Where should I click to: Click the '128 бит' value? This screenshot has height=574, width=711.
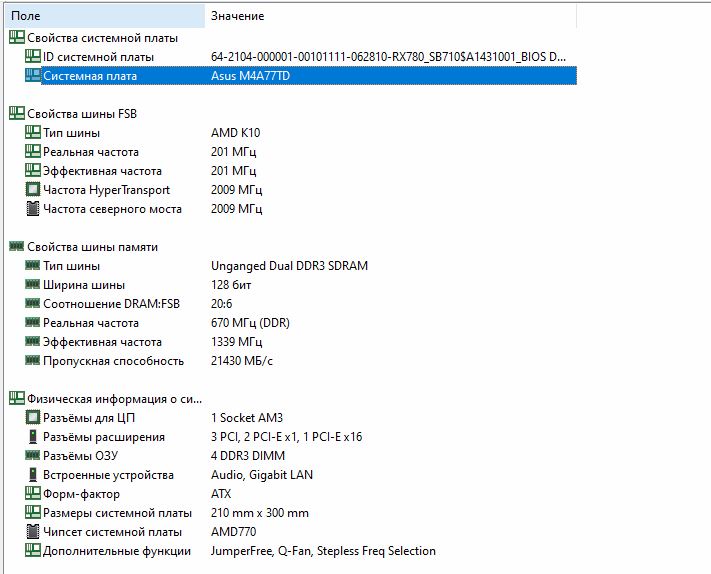[x=231, y=285]
